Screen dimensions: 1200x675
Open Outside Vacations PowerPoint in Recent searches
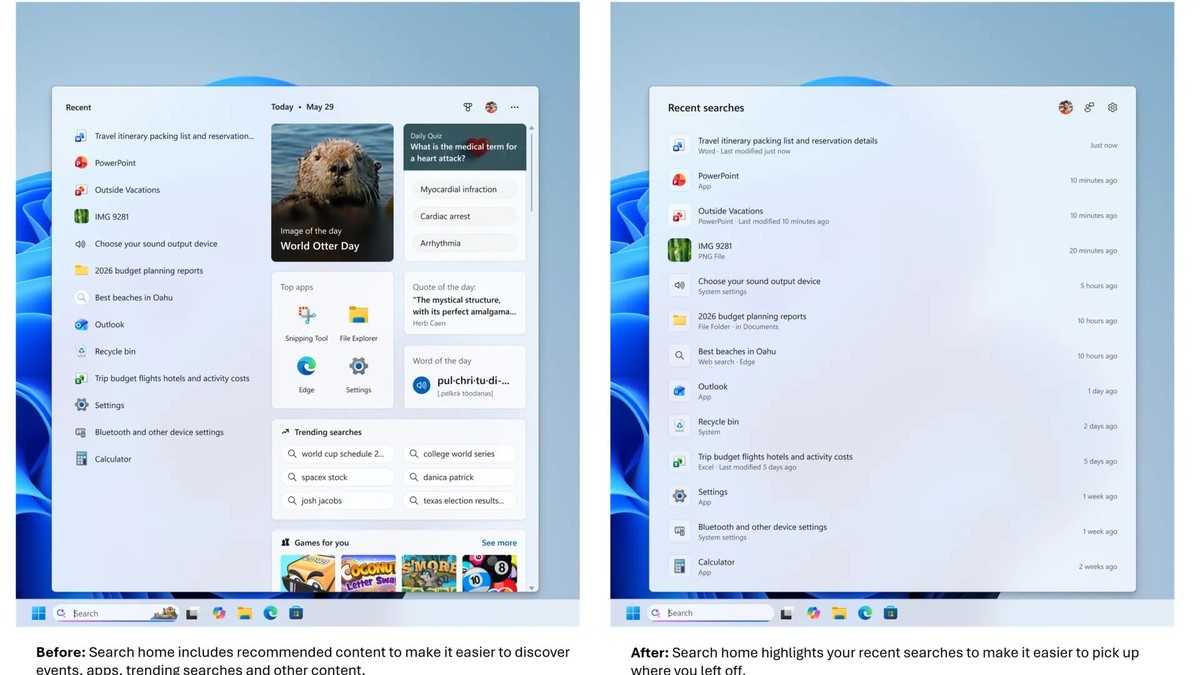[x=892, y=216]
